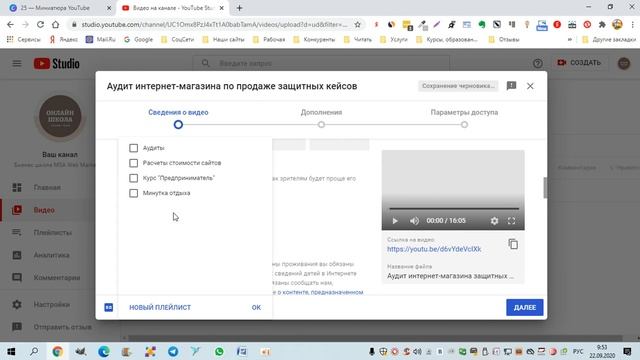This screenshot has width=640, height=360.
Task: Click the preview video progress bar
Action: 454,209
